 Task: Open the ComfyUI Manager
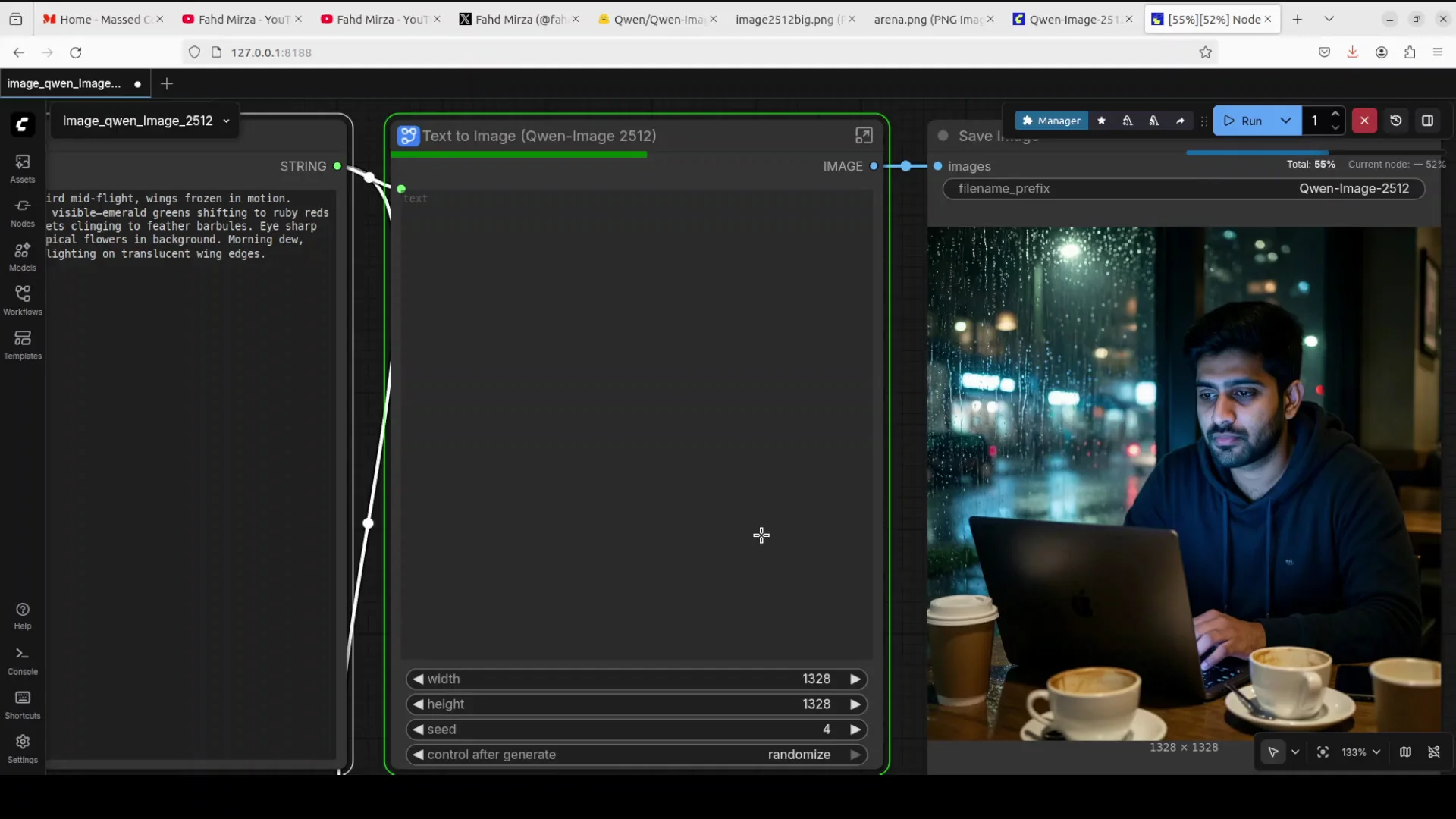(x=1051, y=121)
